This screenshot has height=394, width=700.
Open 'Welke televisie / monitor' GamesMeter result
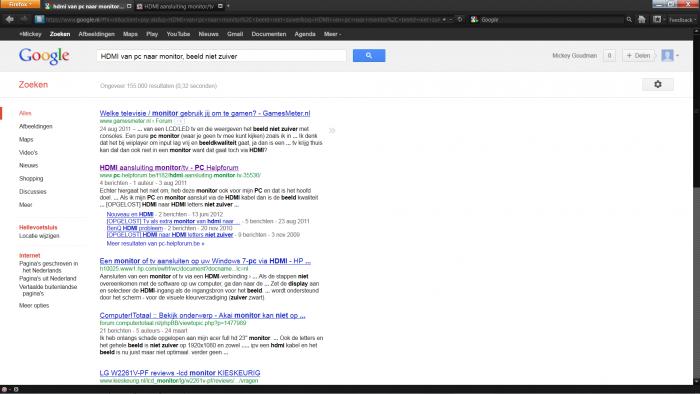point(205,113)
